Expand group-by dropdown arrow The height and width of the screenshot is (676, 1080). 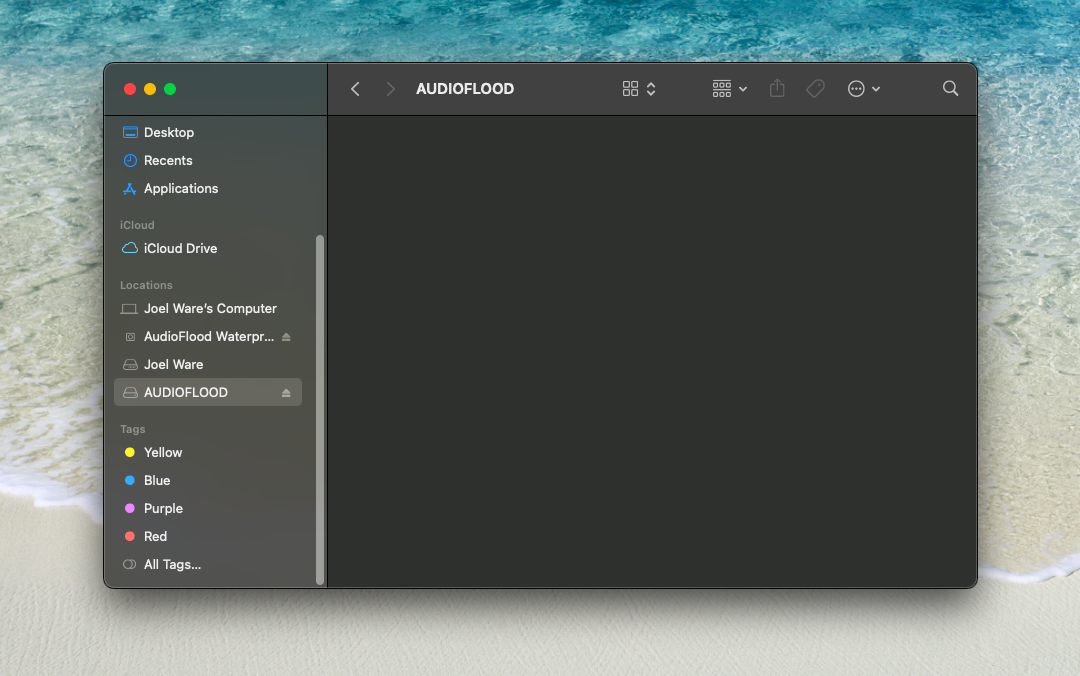point(743,89)
